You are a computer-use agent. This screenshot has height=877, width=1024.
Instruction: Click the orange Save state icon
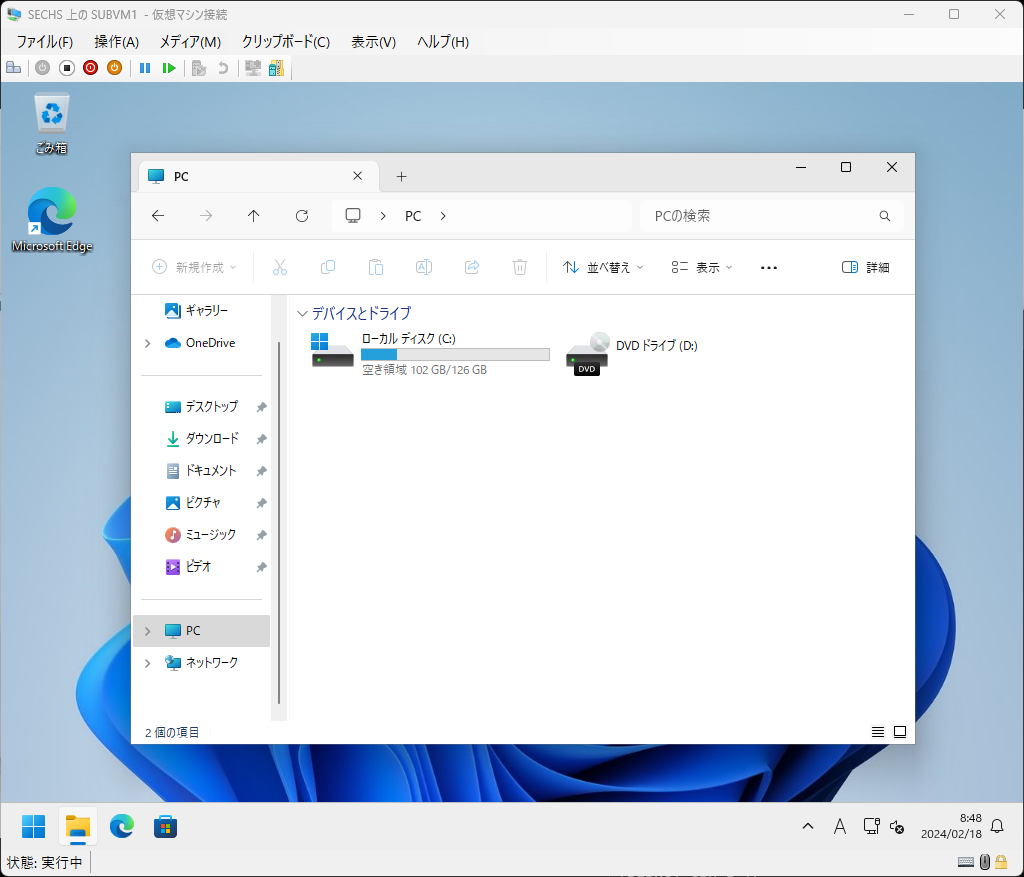pyautogui.click(x=114, y=68)
